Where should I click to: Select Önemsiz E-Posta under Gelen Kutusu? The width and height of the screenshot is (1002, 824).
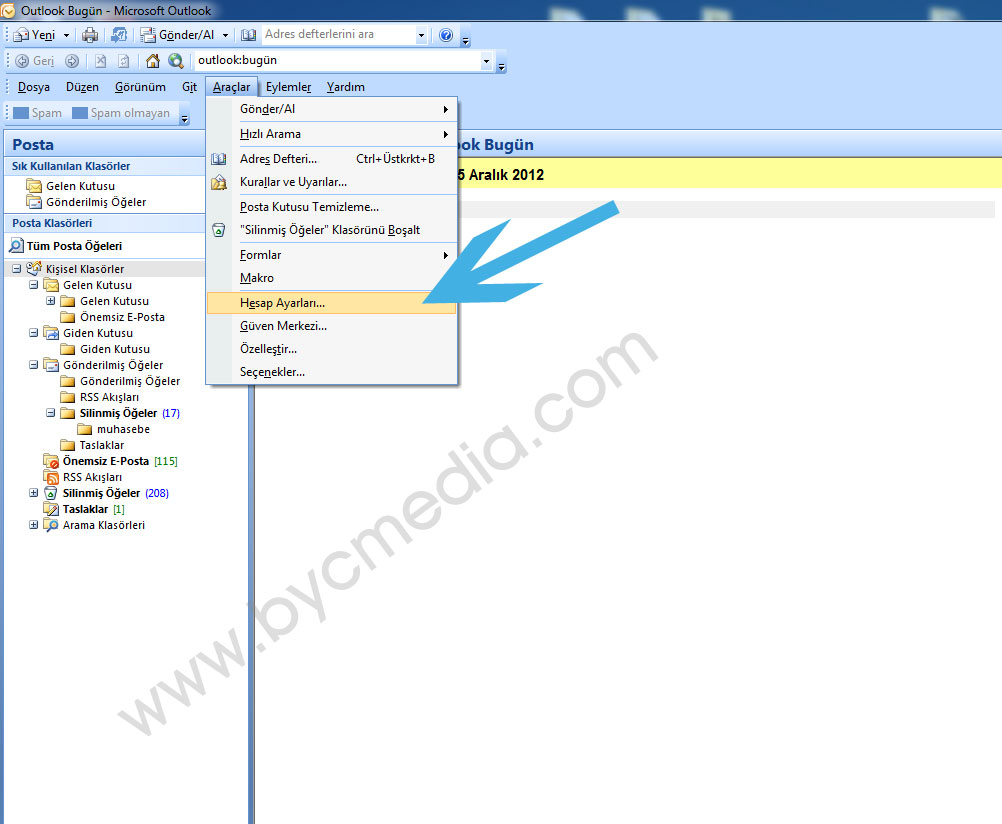tap(113, 317)
